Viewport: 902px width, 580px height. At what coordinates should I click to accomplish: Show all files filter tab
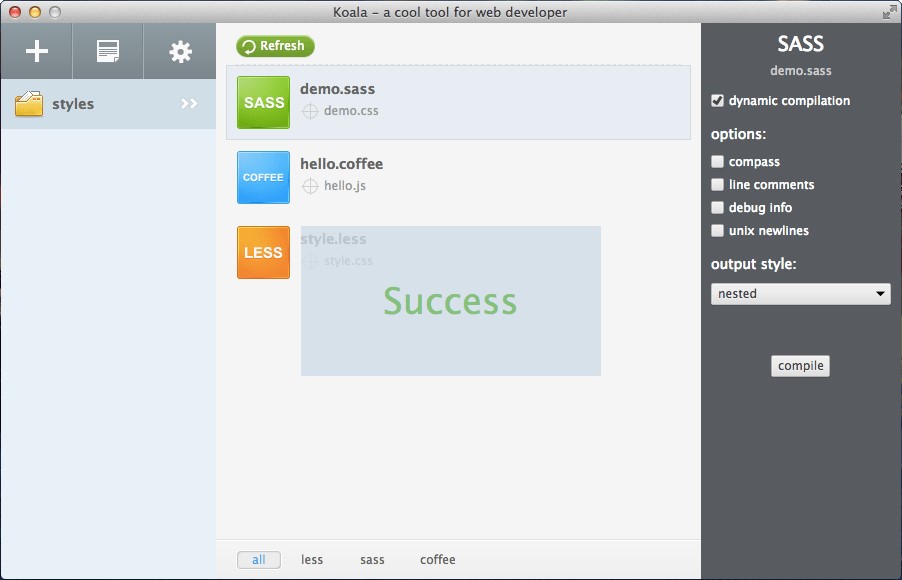pyautogui.click(x=259, y=559)
